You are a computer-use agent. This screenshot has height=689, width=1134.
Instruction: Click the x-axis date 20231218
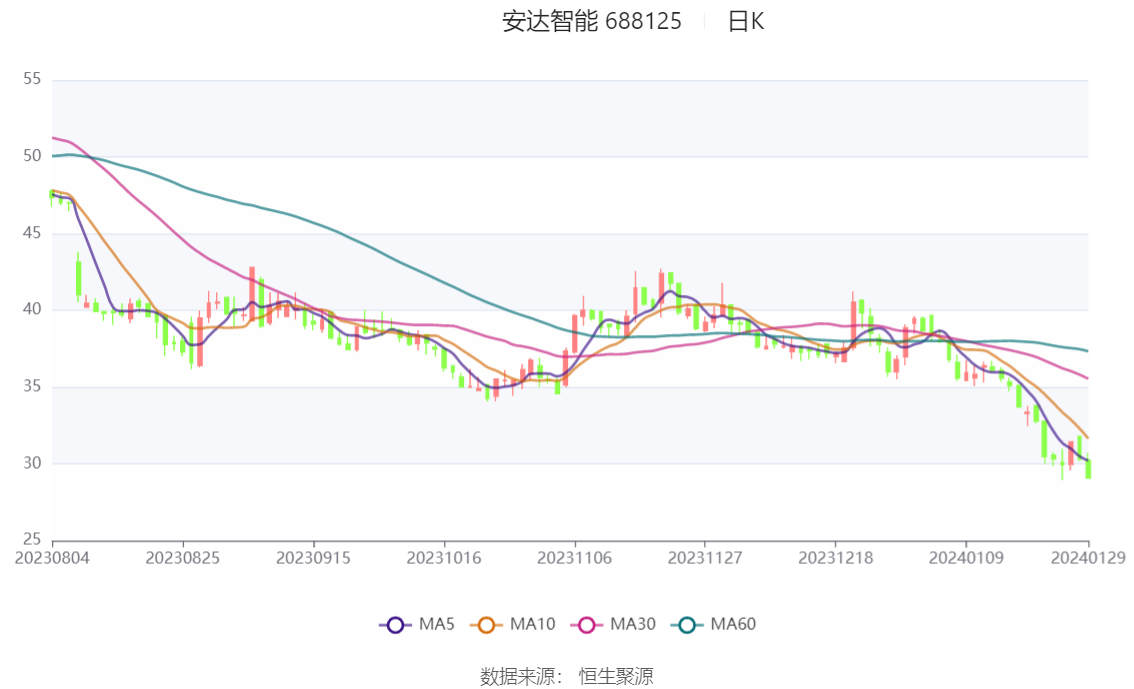click(835, 558)
